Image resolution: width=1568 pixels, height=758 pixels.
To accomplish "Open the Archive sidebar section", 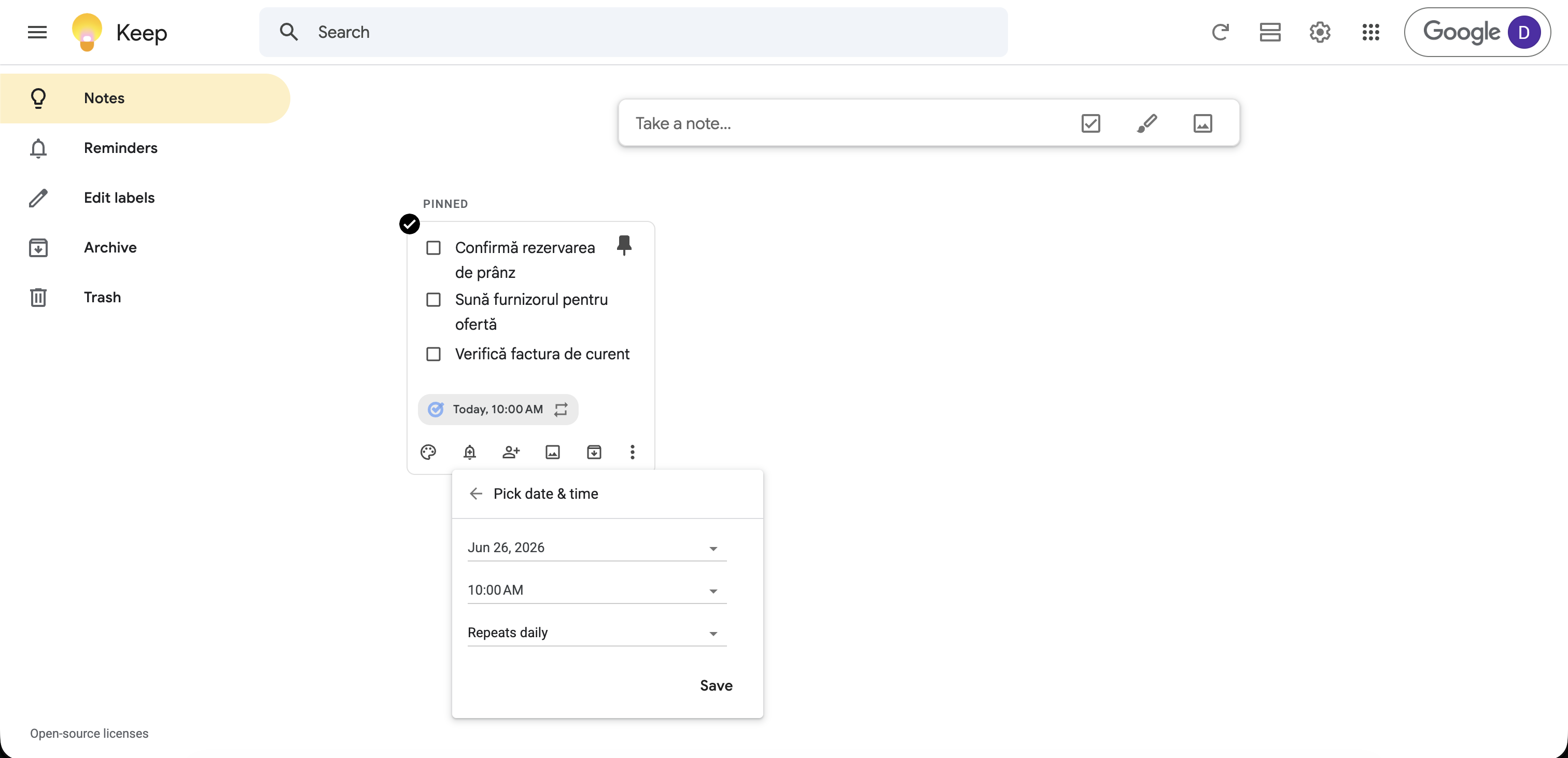I will click(145, 248).
